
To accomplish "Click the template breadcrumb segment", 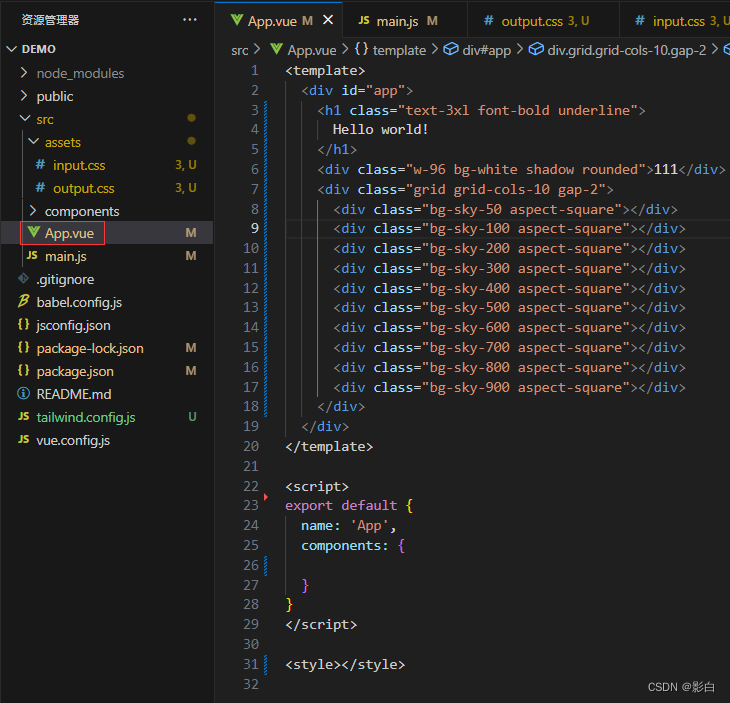I will [x=399, y=50].
